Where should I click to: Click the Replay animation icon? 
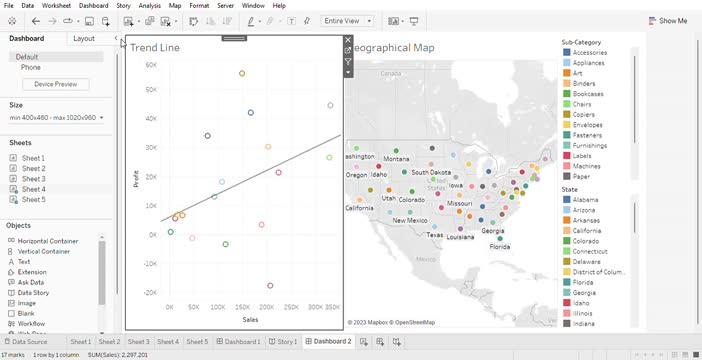pos(68,21)
